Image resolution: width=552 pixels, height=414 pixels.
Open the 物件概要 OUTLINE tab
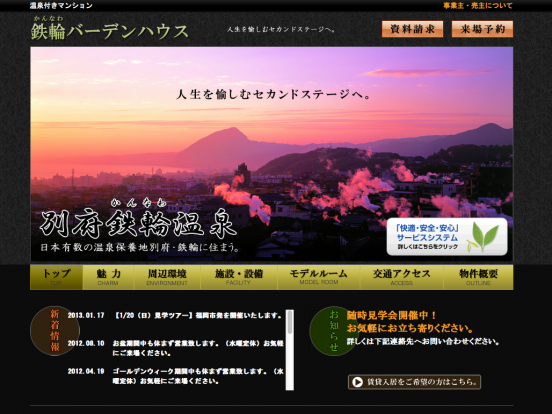click(478, 277)
